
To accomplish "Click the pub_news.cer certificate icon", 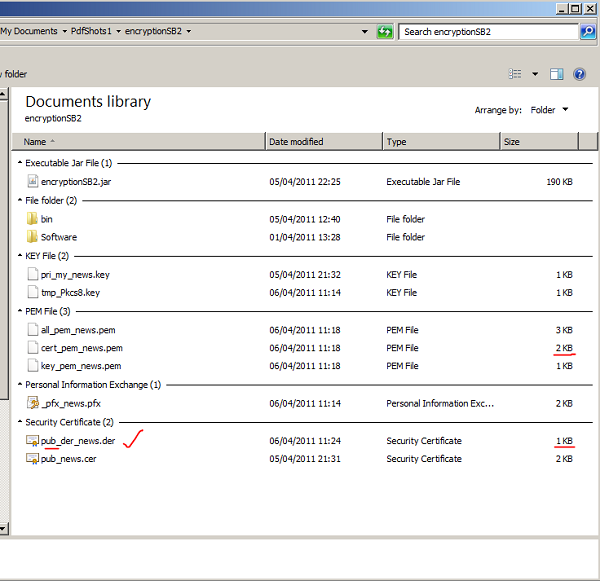I will coord(33,458).
